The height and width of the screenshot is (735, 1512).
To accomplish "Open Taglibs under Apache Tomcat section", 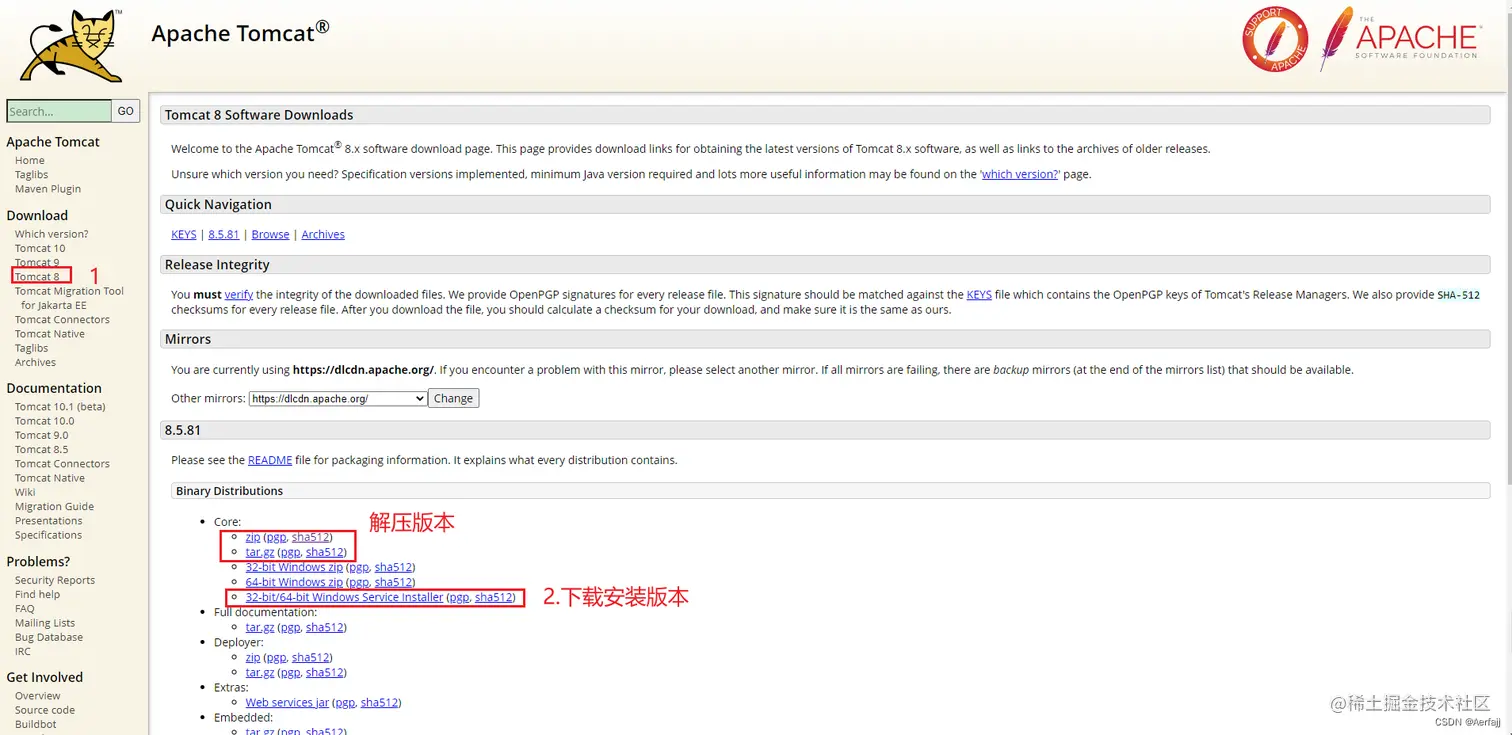I will pyautogui.click(x=32, y=174).
